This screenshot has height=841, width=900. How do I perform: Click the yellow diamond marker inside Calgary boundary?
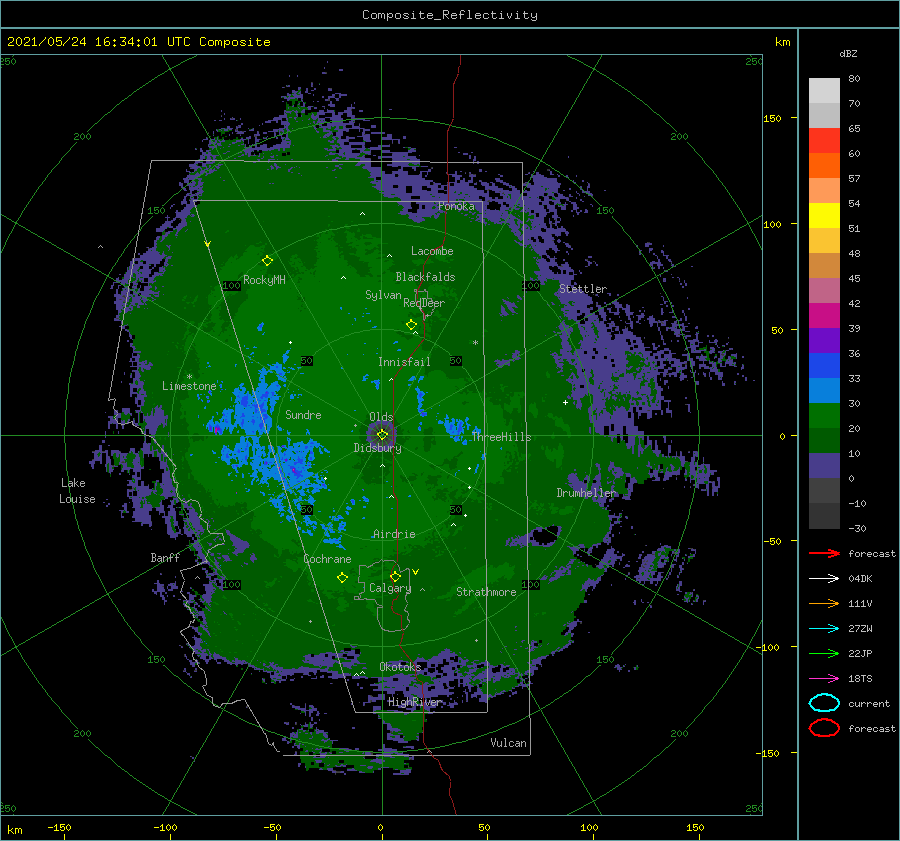(x=395, y=576)
